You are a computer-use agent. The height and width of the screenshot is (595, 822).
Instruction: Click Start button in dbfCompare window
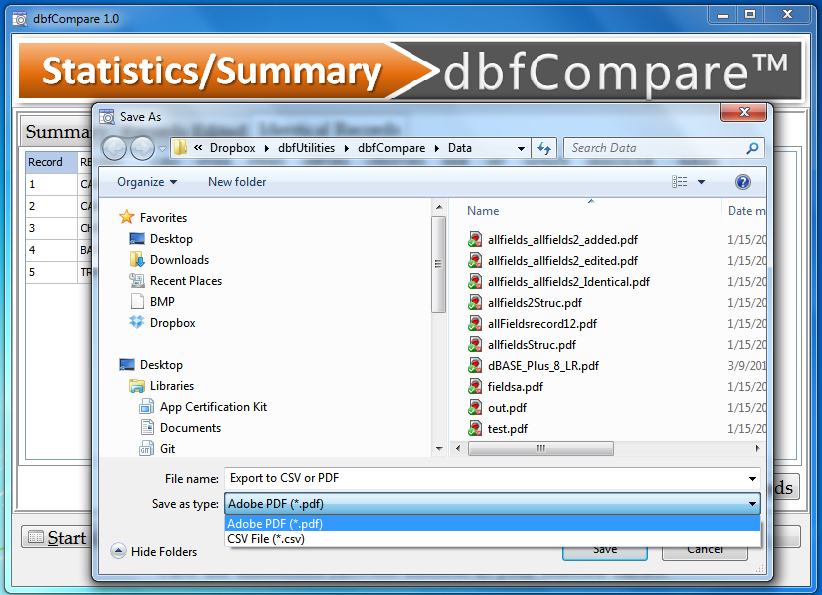[x=57, y=538]
